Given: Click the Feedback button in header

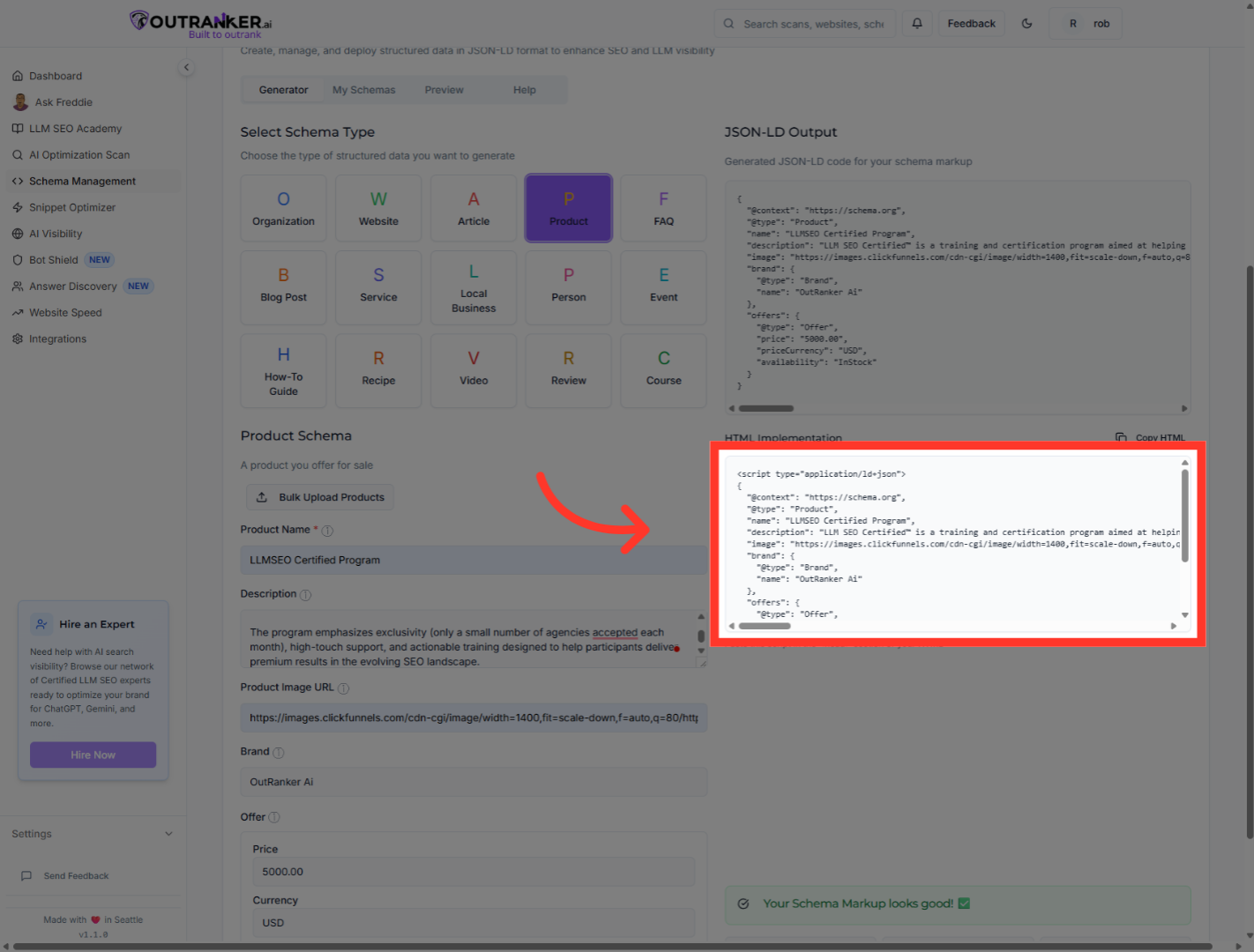Looking at the screenshot, I should coord(971,24).
